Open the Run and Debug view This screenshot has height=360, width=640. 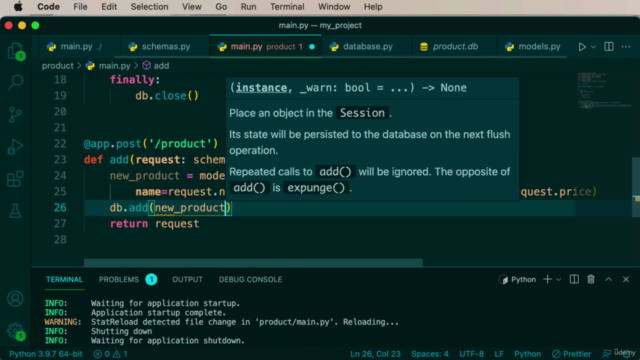coord(16,147)
